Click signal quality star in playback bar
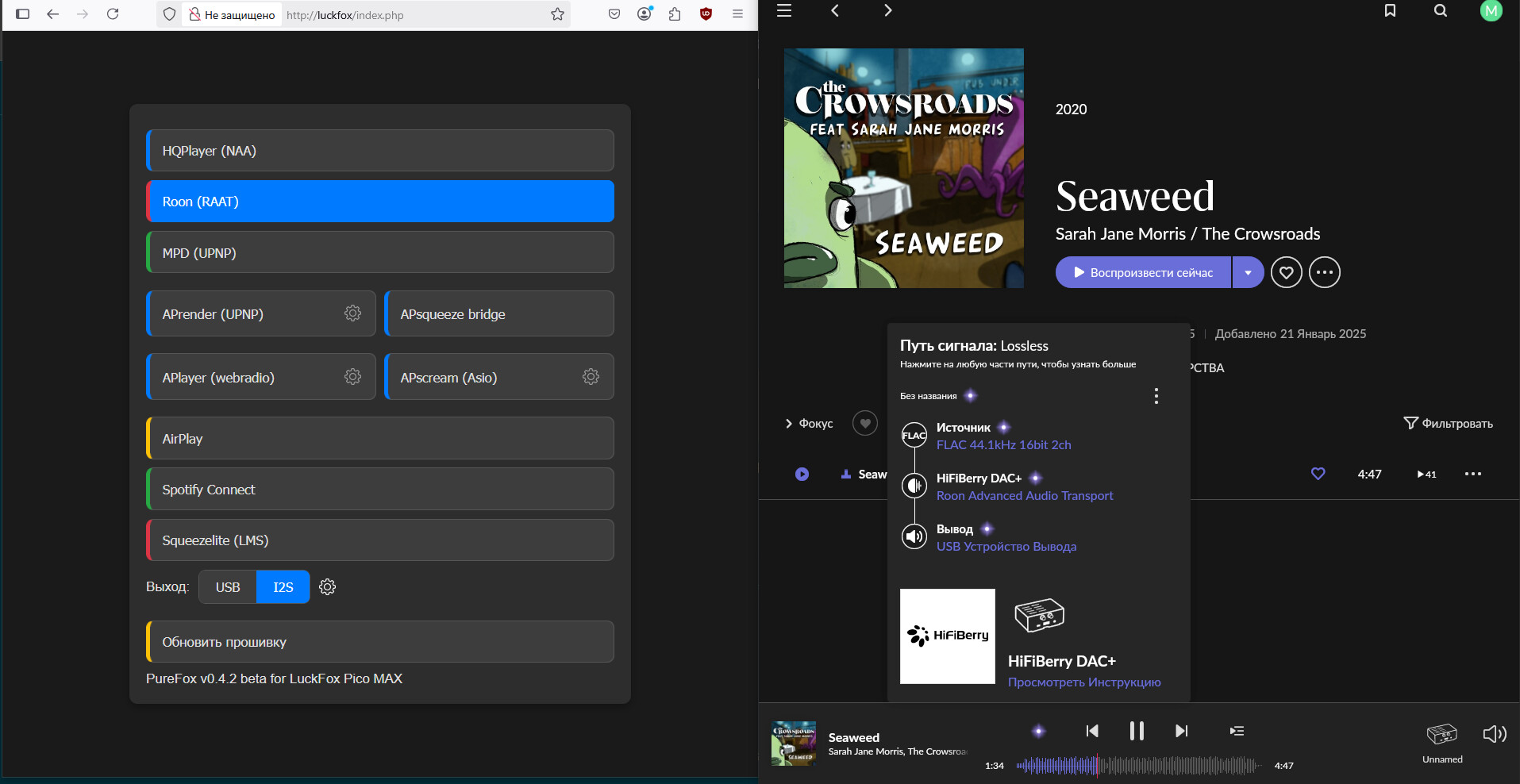 (x=1039, y=731)
